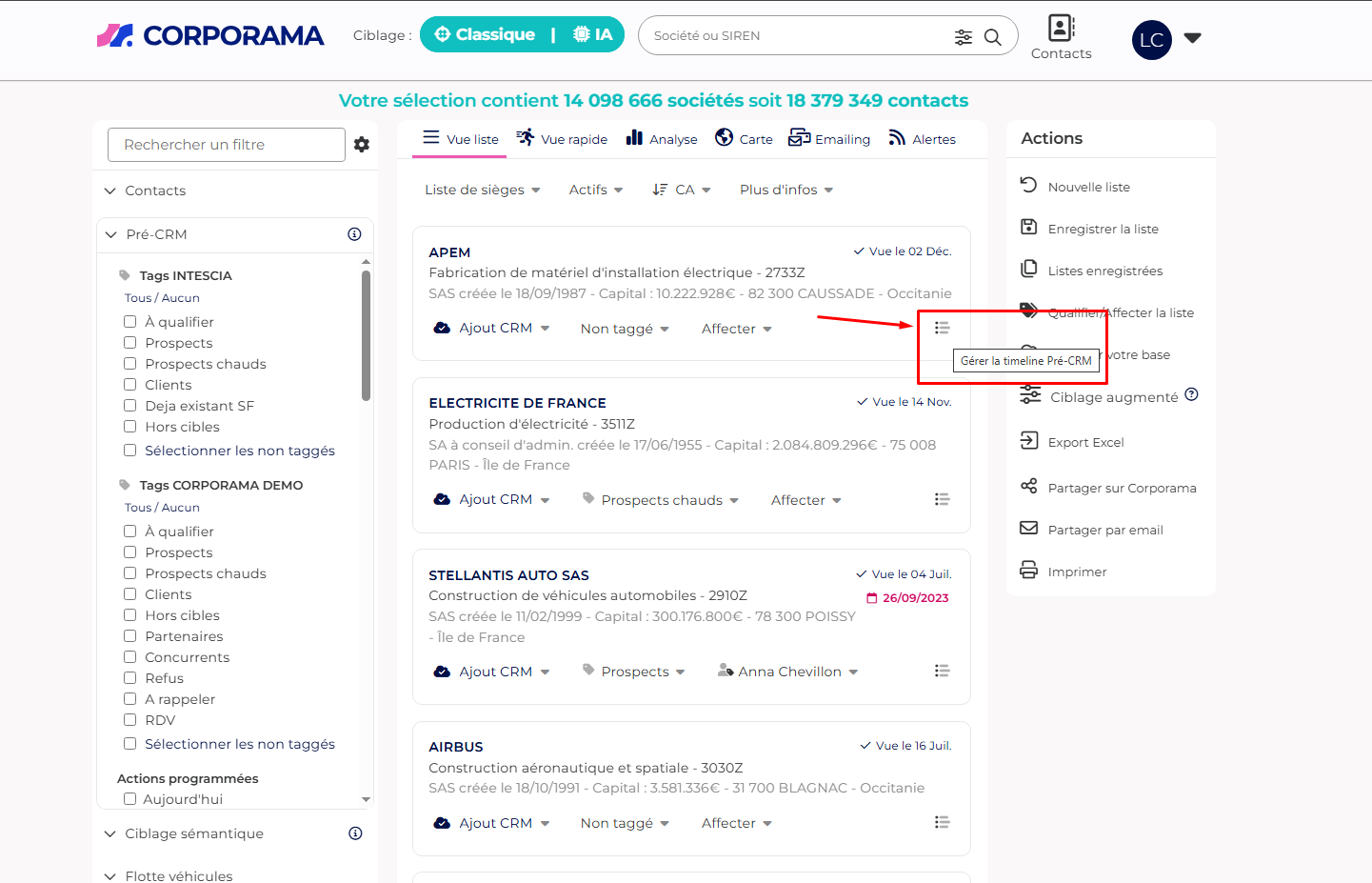Image resolution: width=1372 pixels, height=883 pixels.
Task: Open the Analyse tab
Action: [662, 139]
